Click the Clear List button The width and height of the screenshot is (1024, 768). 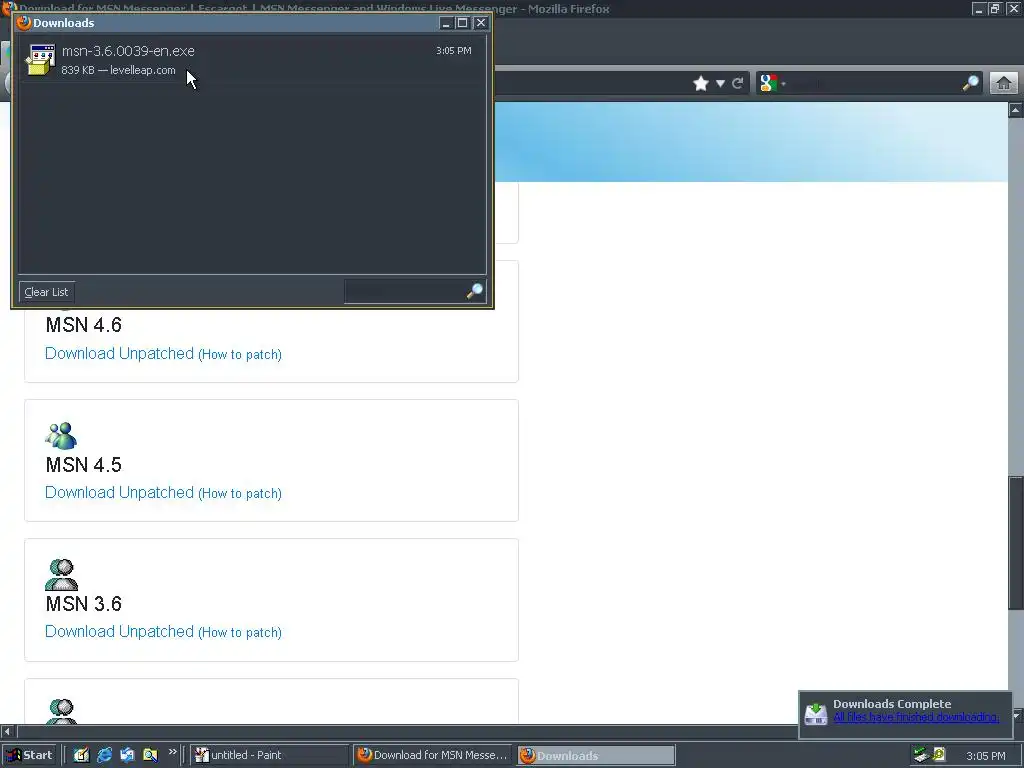coord(46,292)
